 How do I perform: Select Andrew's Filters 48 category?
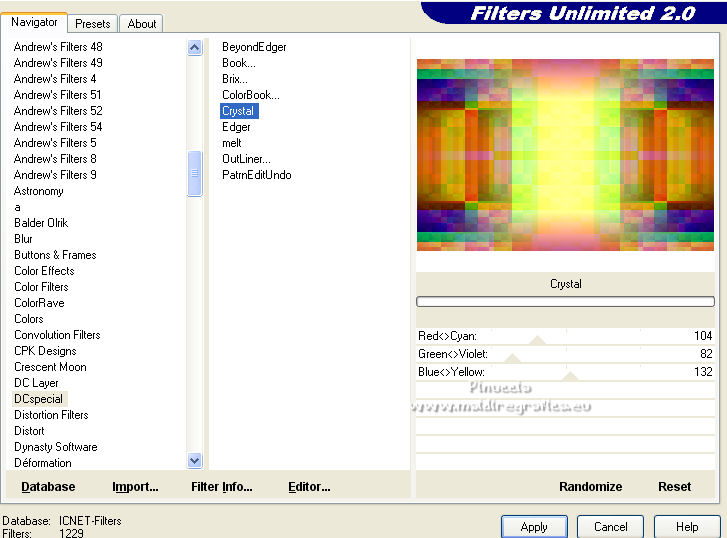(x=58, y=47)
